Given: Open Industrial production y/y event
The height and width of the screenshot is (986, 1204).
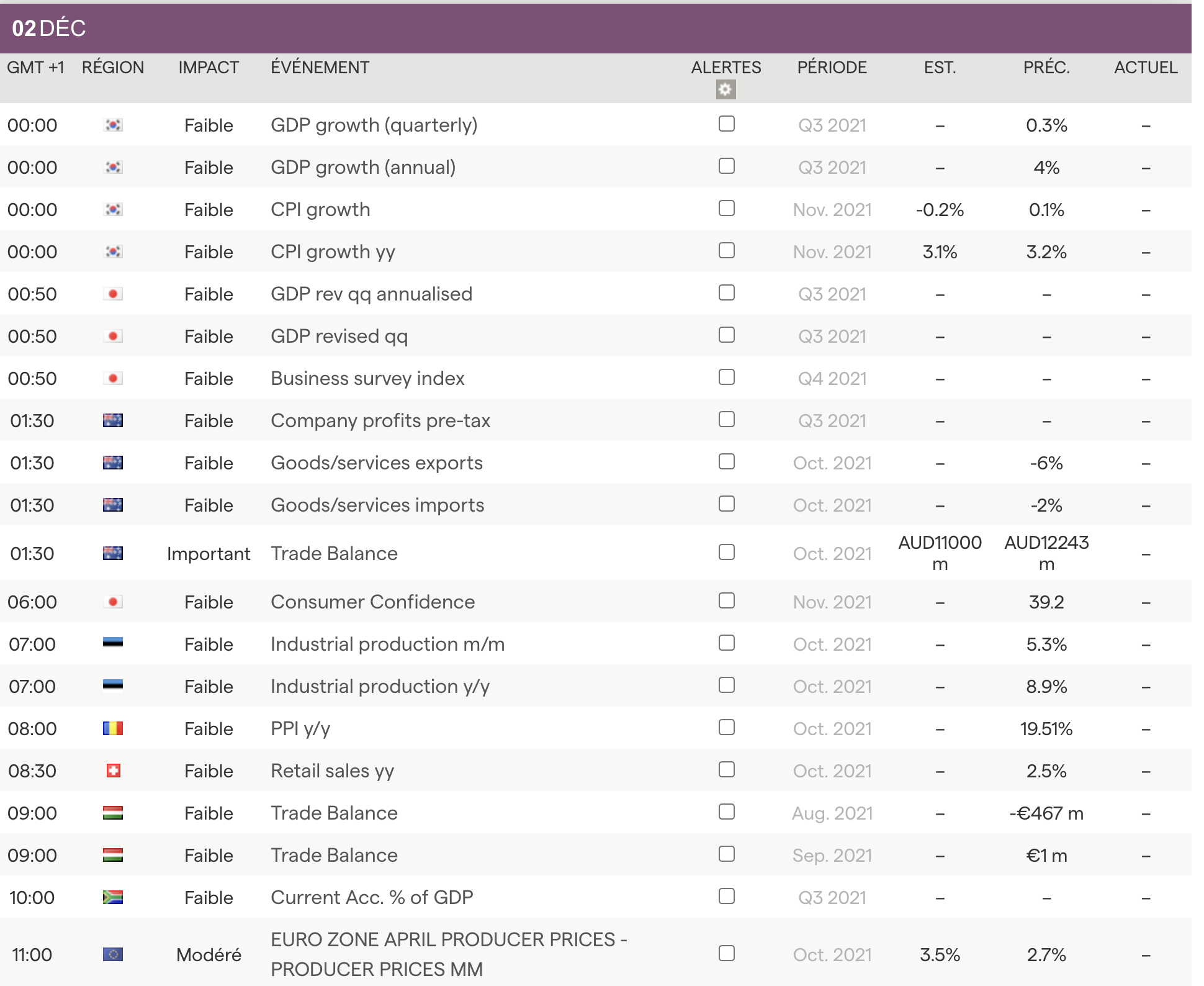Looking at the screenshot, I should pos(380,686).
